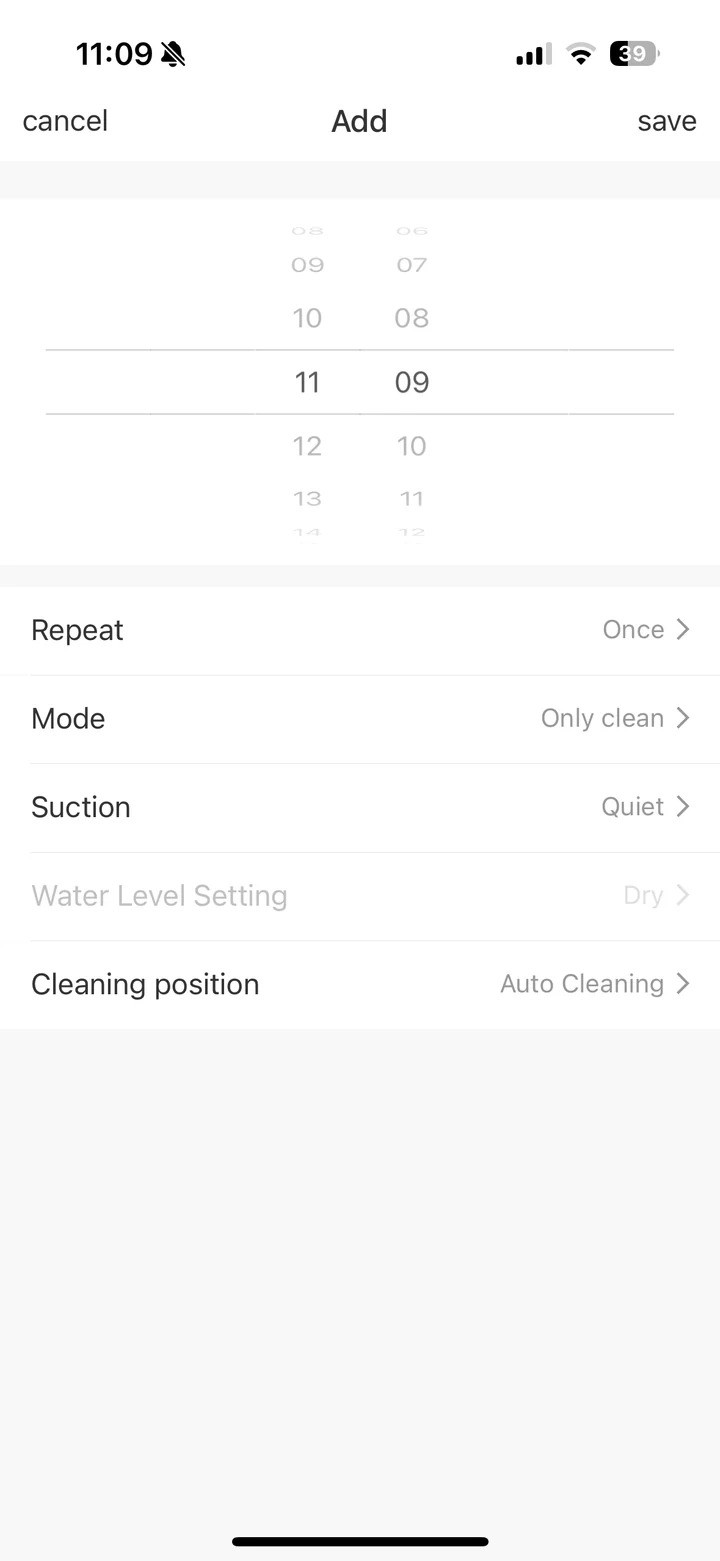
Task: Tap the cellular signal bars icon
Action: 533,55
